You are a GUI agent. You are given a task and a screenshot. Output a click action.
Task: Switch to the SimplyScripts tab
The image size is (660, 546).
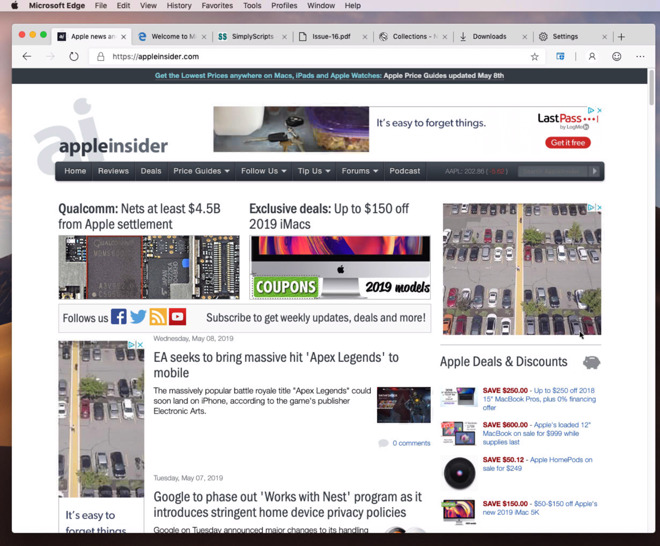tap(252, 37)
